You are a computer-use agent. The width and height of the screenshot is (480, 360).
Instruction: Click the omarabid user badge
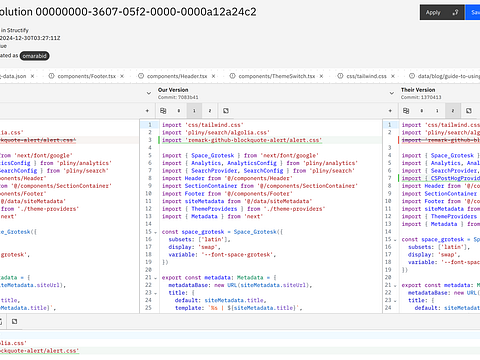click(35, 56)
